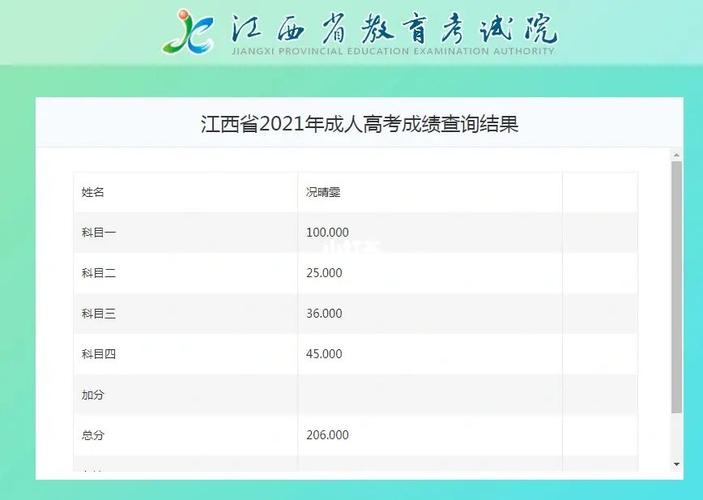The height and width of the screenshot is (500, 703).
Task: Click the 加分 label
Action: click(x=93, y=395)
